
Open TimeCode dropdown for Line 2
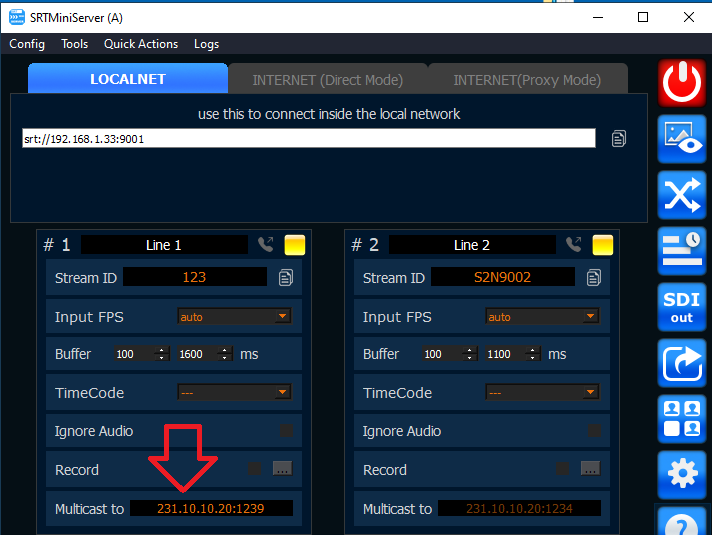542,392
